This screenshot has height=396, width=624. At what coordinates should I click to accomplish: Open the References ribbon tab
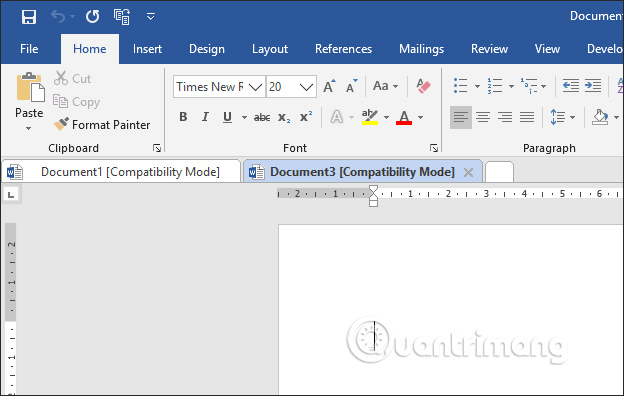tap(343, 49)
